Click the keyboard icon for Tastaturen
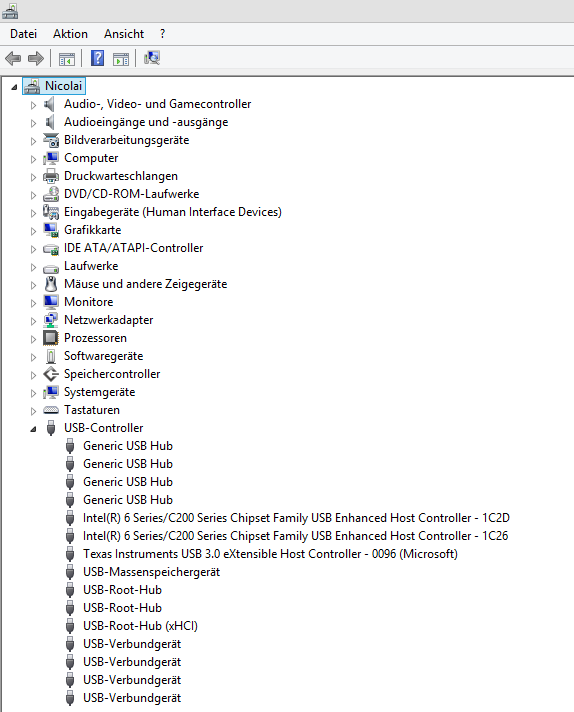574x712 pixels. [x=51, y=410]
